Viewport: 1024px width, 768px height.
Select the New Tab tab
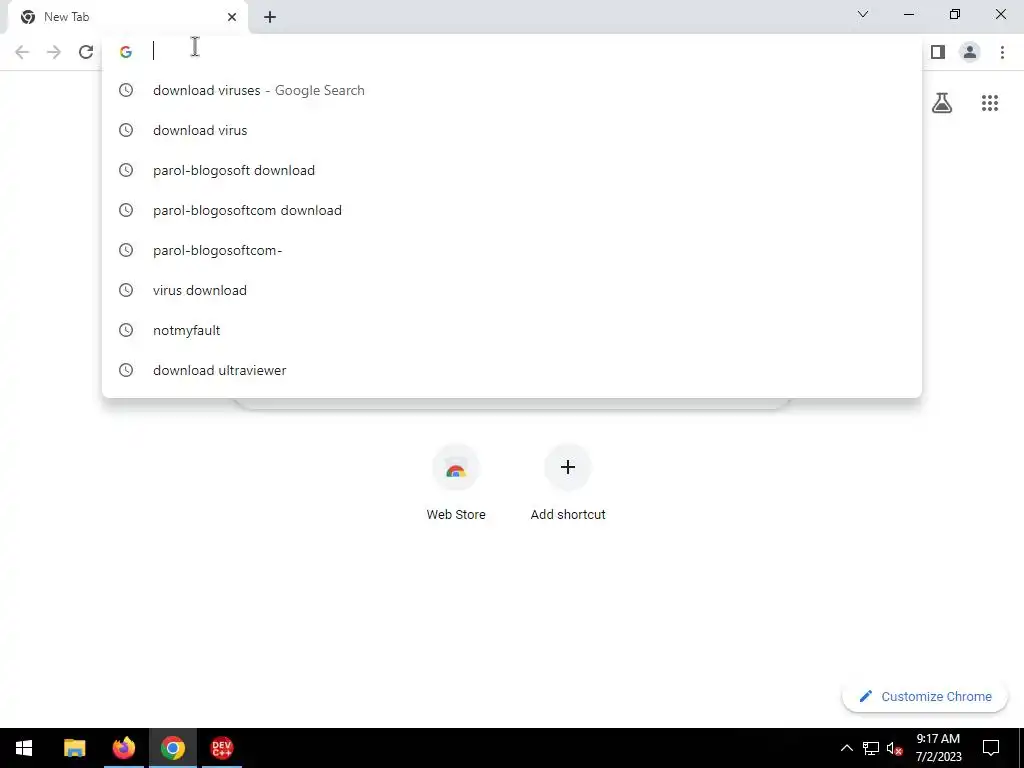pyautogui.click(x=127, y=17)
